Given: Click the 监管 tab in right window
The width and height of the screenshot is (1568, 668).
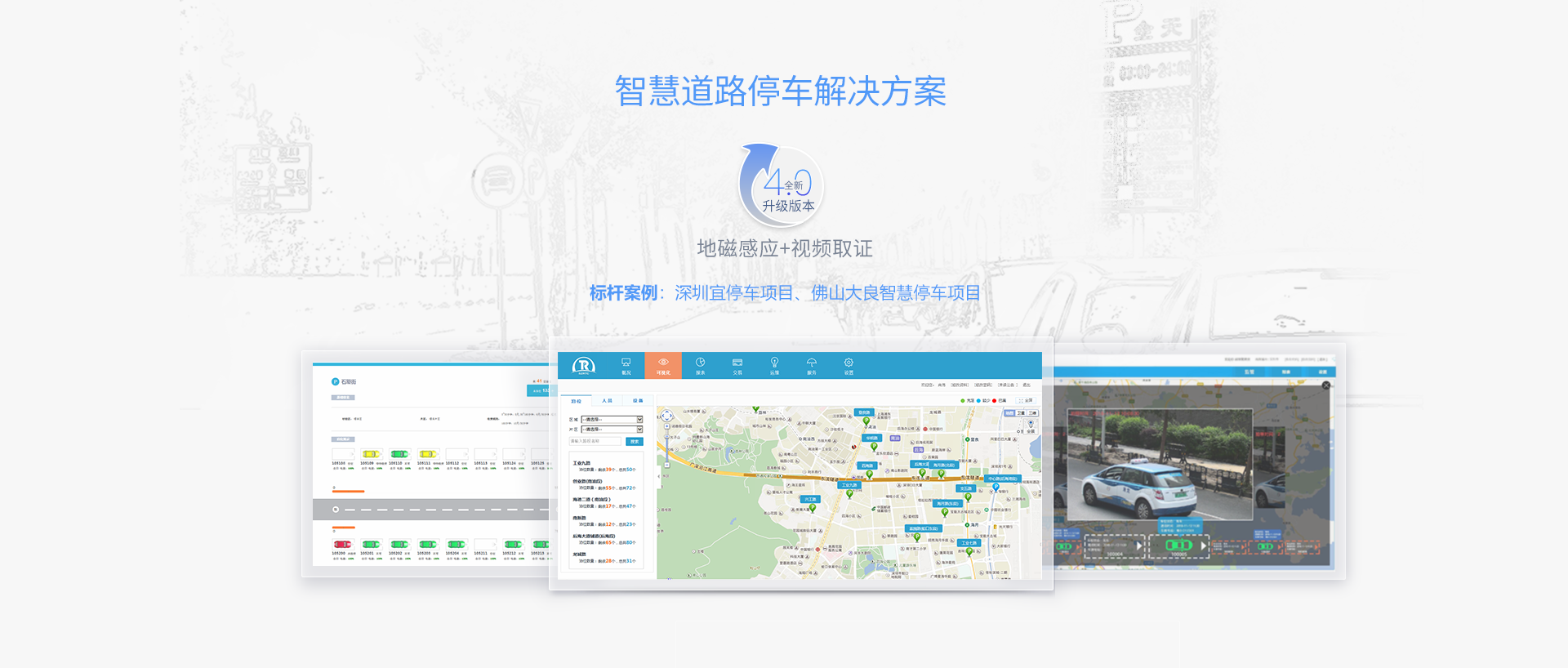Looking at the screenshot, I should coord(1249,372).
